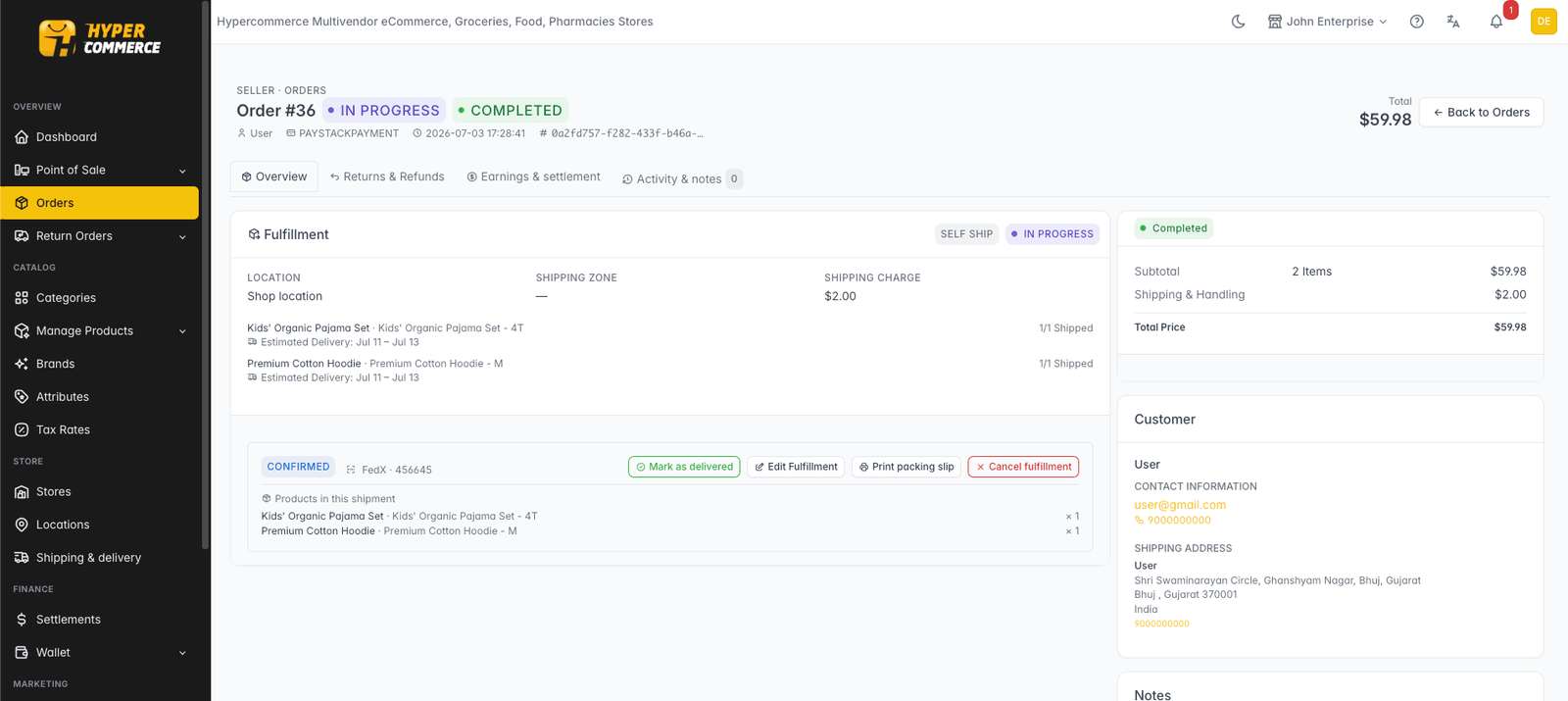Open the Earnings & settlement tab

coord(533,176)
